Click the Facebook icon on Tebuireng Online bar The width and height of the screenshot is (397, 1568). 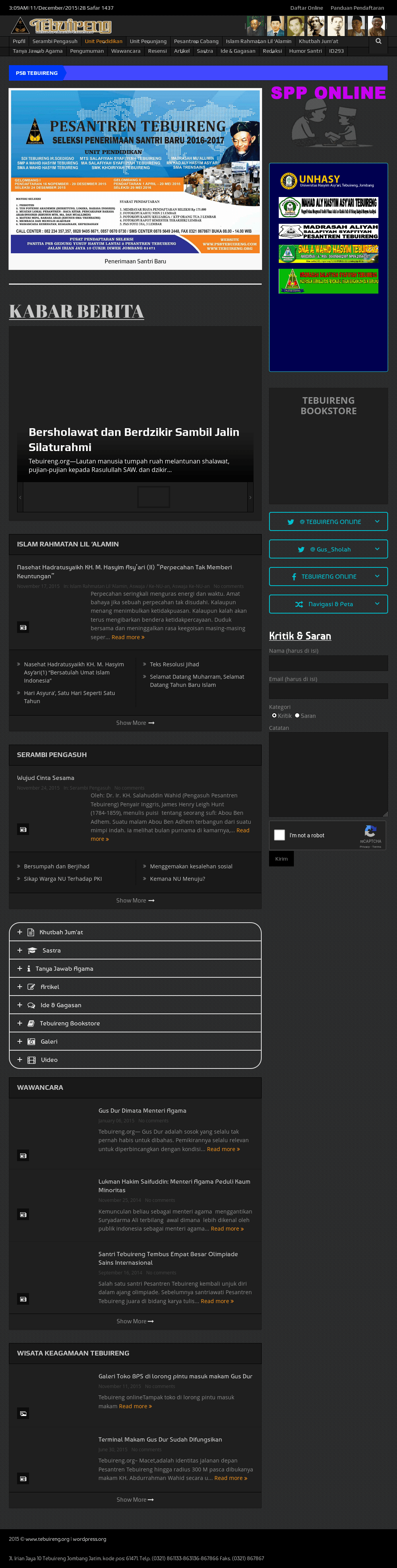[x=294, y=576]
